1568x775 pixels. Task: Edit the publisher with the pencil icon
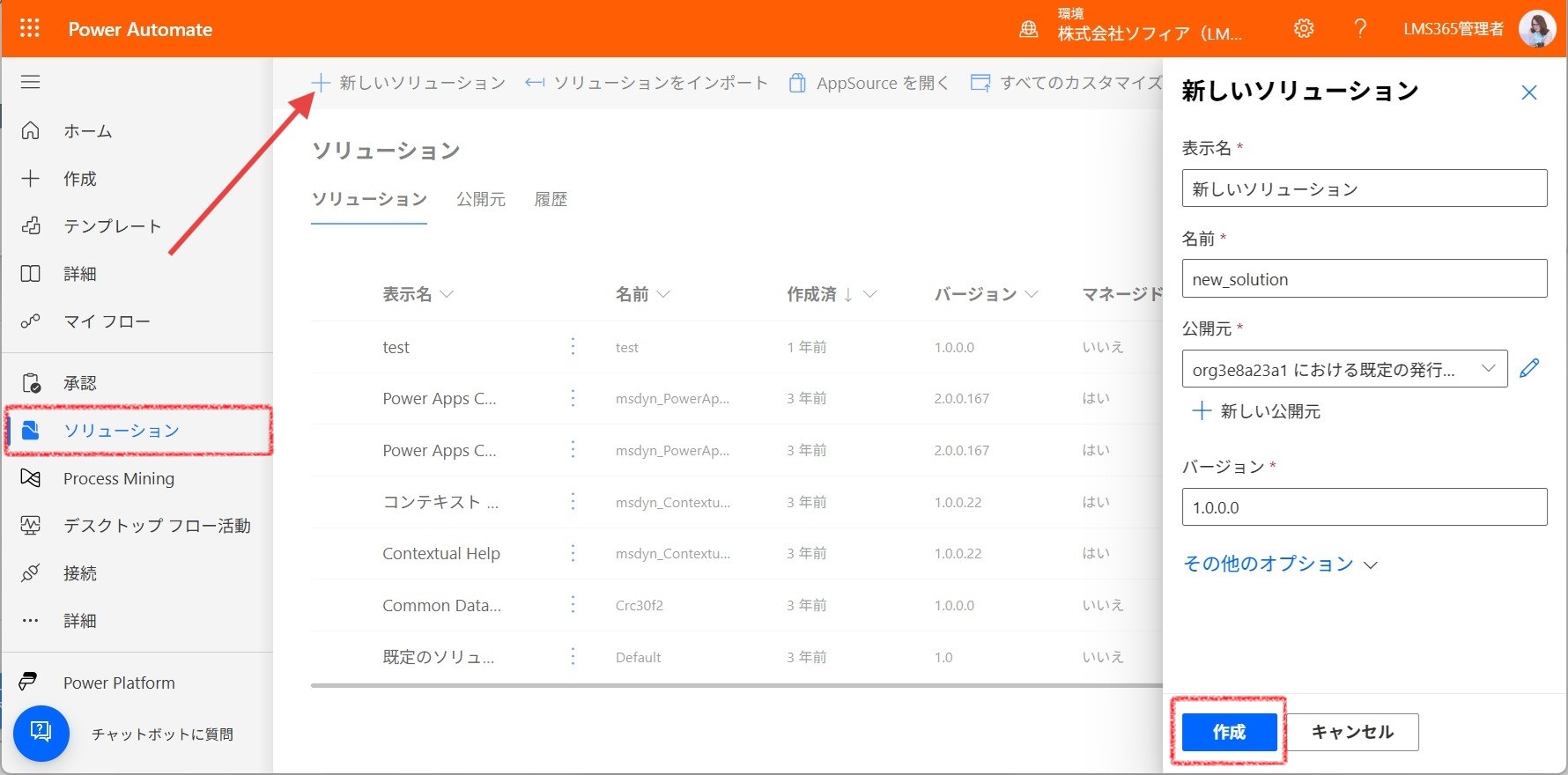[x=1530, y=368]
